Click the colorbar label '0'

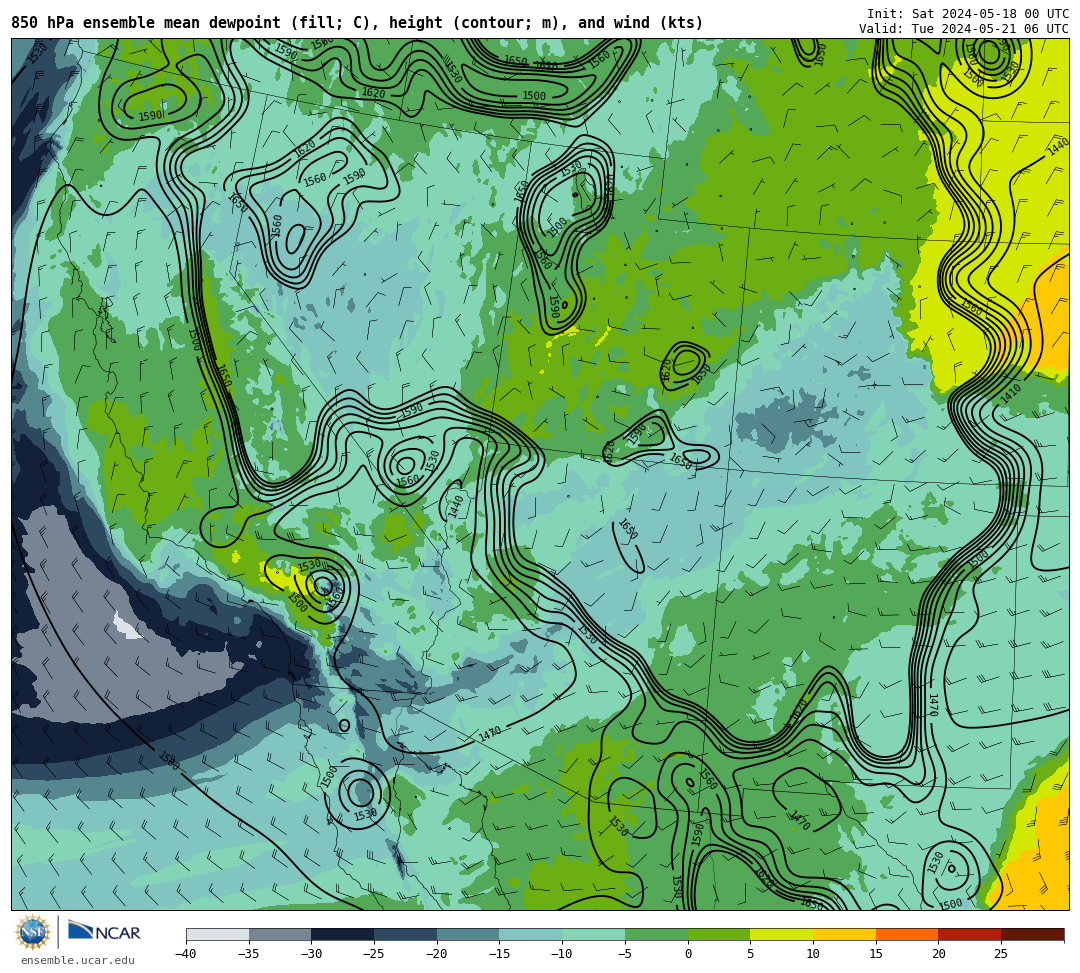688,954
